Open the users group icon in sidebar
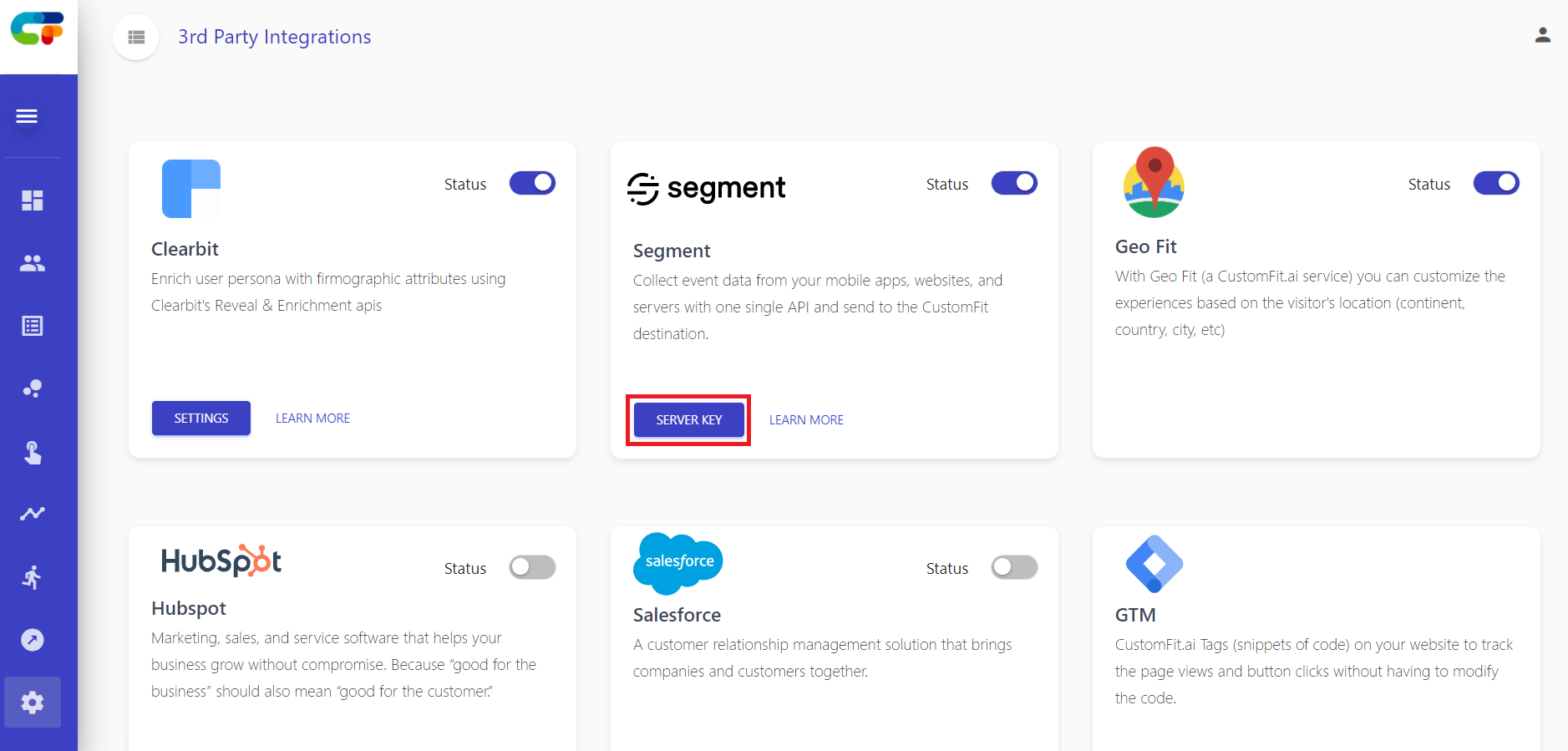1568x751 pixels. point(33,263)
